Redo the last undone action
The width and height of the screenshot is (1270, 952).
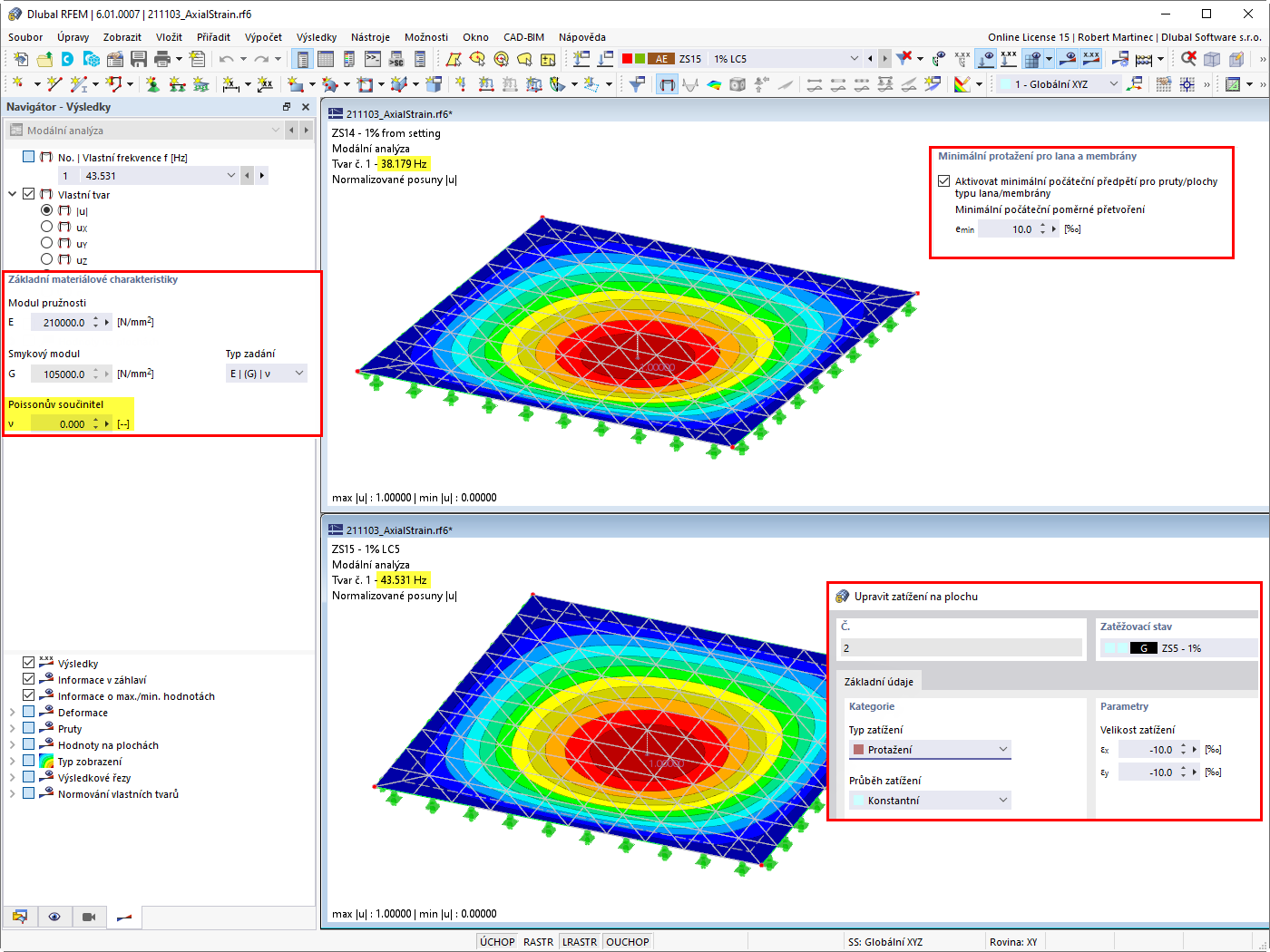click(x=261, y=59)
